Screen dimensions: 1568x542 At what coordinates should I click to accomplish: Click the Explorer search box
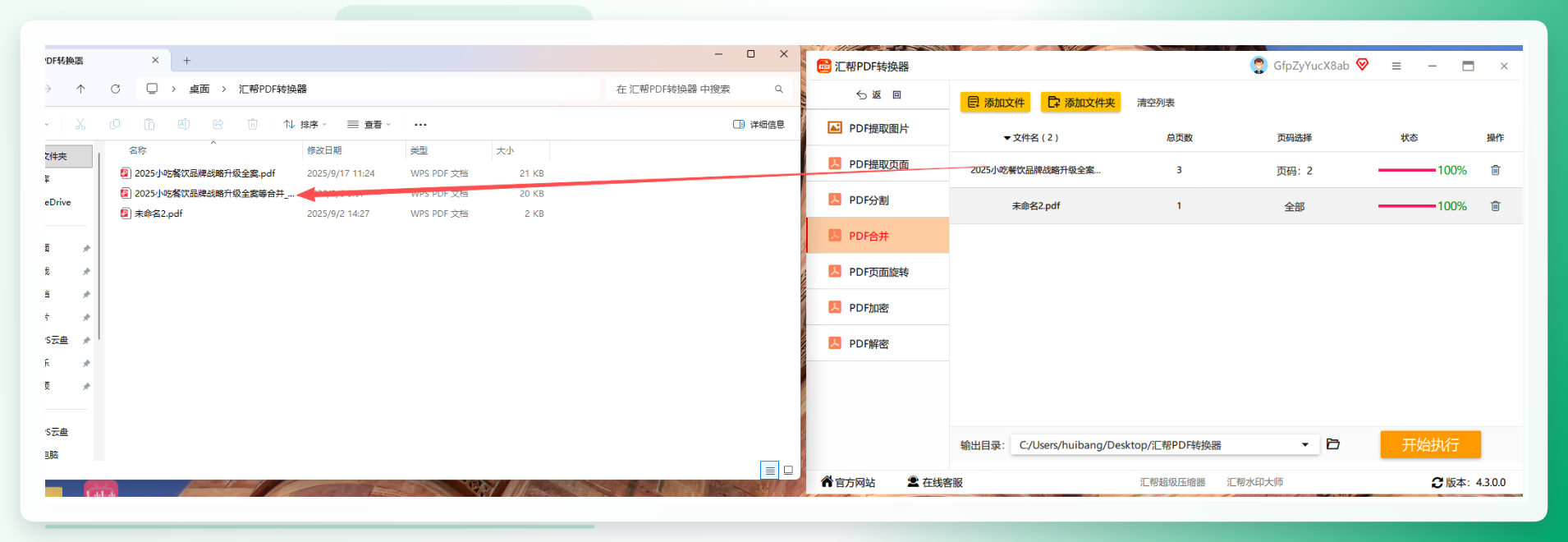point(699,89)
